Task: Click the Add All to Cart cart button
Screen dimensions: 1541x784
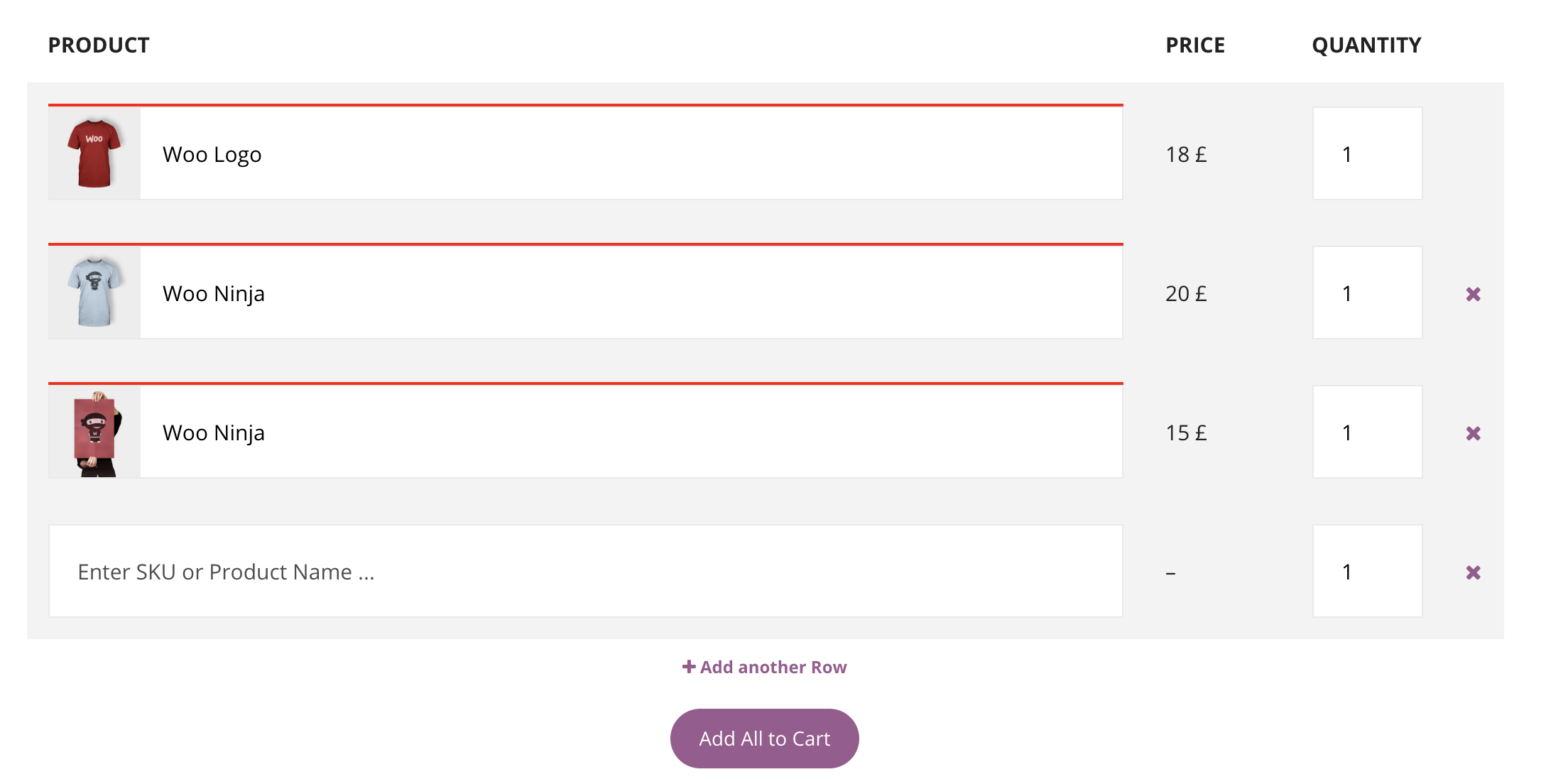Action: 763,738
